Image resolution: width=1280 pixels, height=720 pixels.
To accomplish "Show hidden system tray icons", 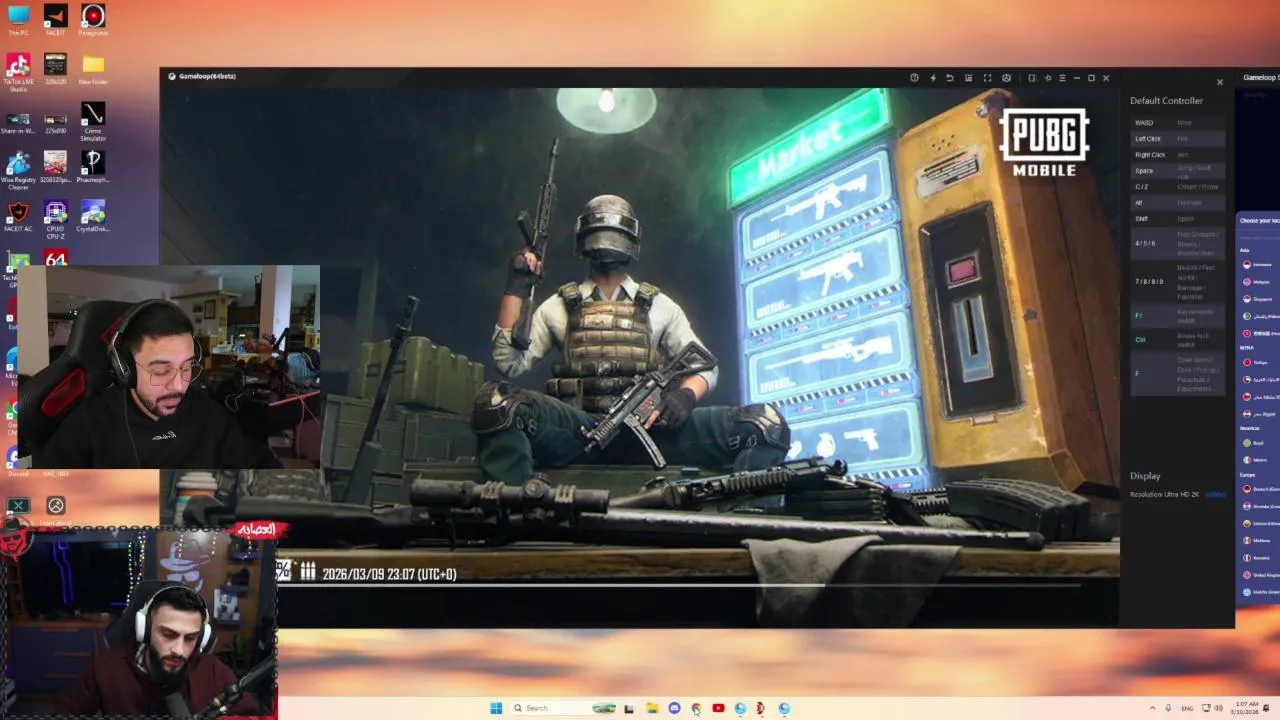I will point(1152,708).
